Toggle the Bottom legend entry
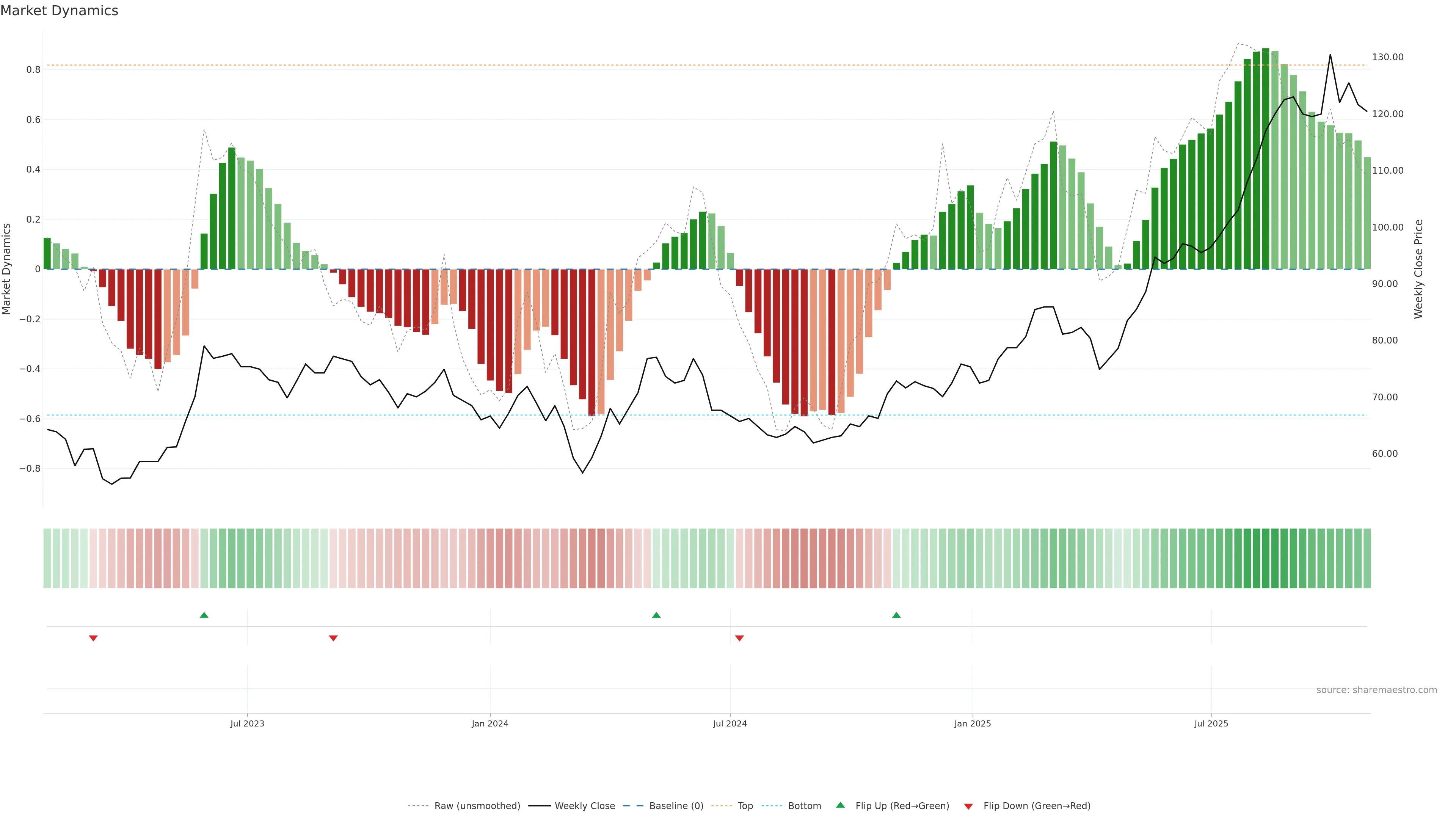1456x819 pixels. [x=804, y=805]
